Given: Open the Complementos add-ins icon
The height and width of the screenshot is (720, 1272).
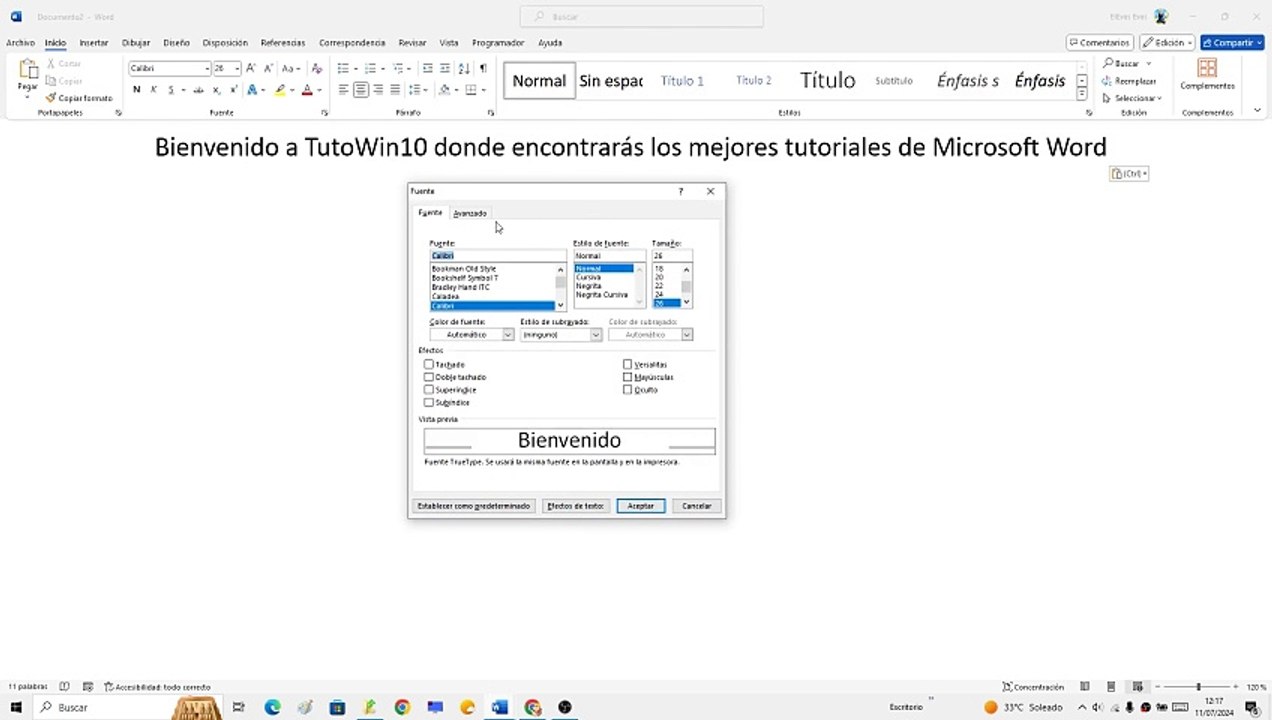Looking at the screenshot, I should pos(1207,74).
